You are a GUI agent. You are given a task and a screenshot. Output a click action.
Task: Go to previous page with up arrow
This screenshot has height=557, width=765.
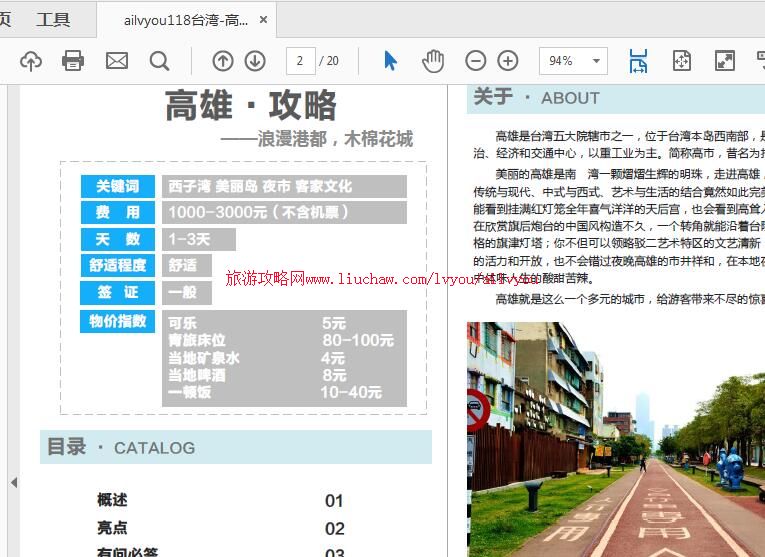[x=223, y=61]
